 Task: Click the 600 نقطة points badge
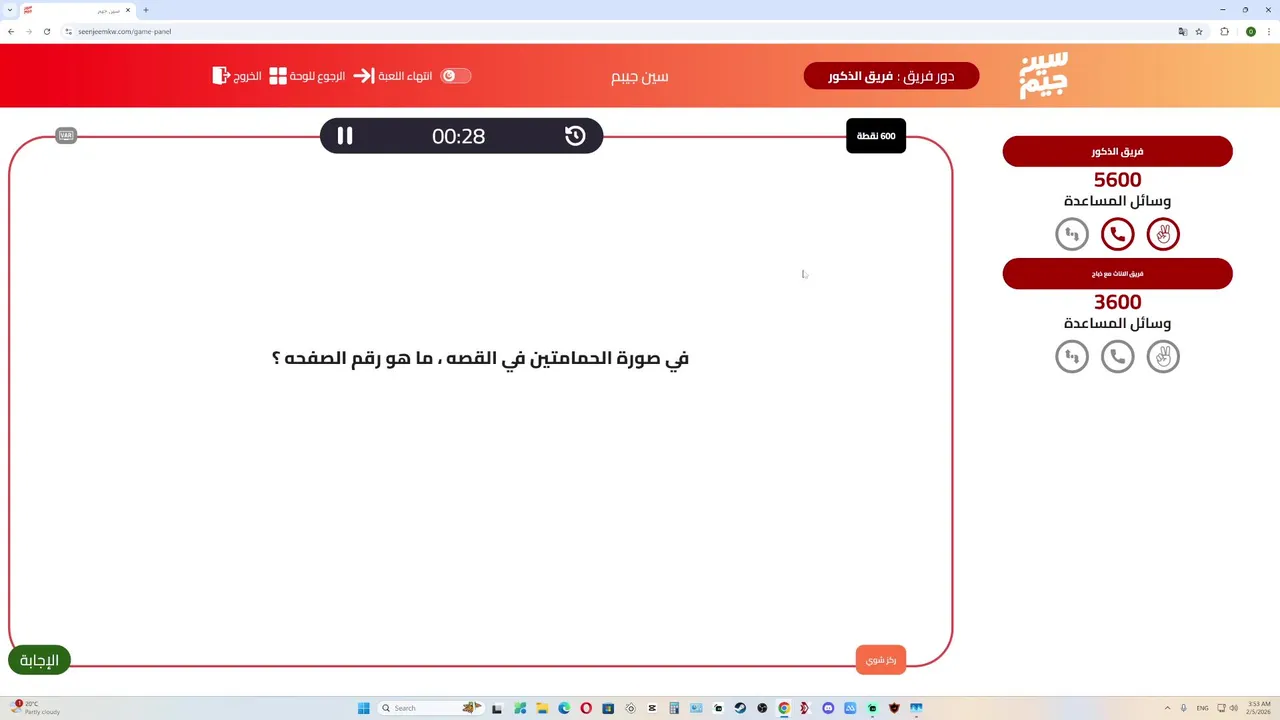pos(876,136)
